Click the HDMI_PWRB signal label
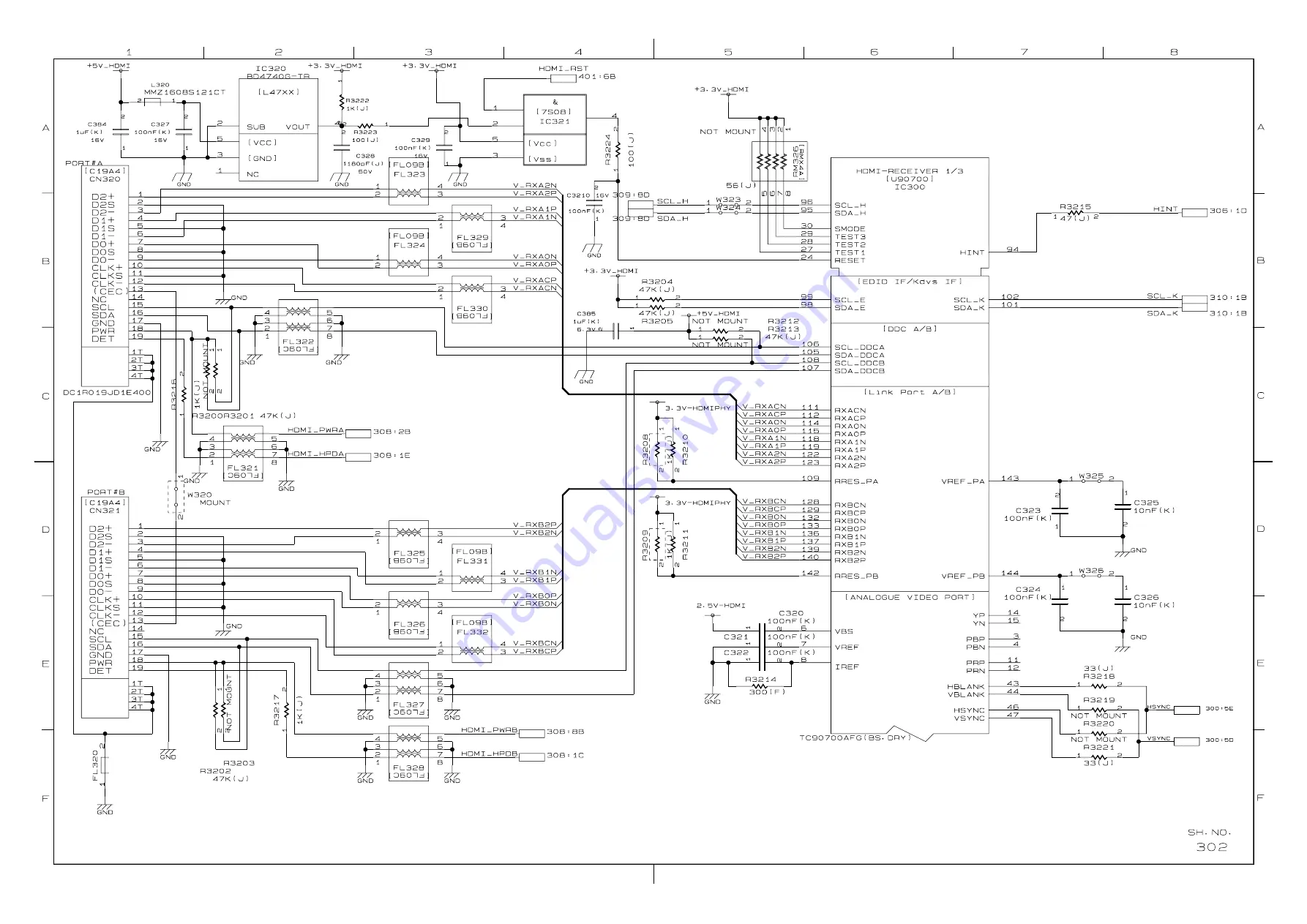Viewport: 1307px width, 924px height. tap(489, 730)
